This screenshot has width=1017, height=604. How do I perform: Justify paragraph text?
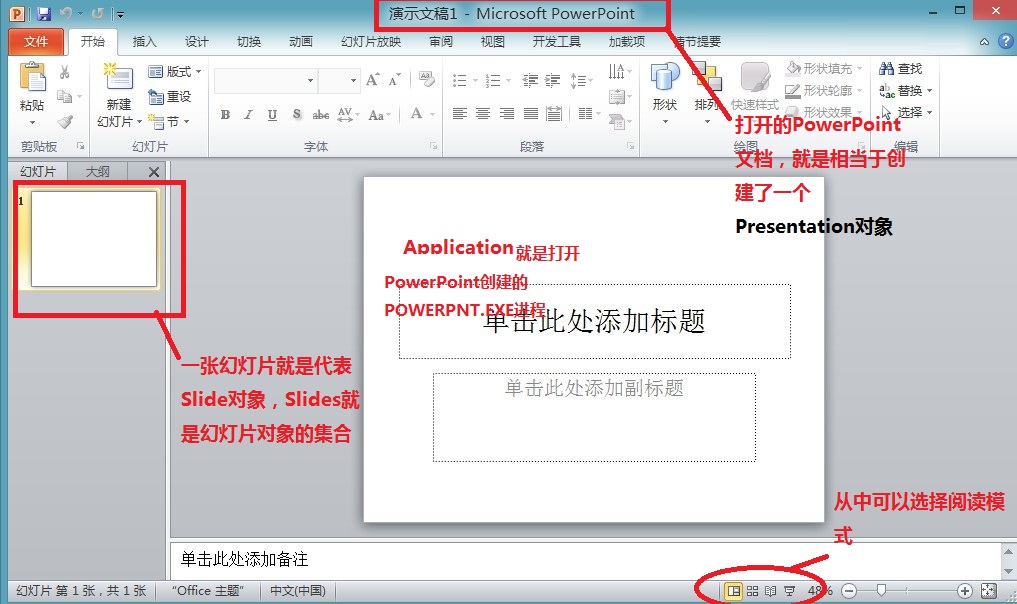pos(531,114)
